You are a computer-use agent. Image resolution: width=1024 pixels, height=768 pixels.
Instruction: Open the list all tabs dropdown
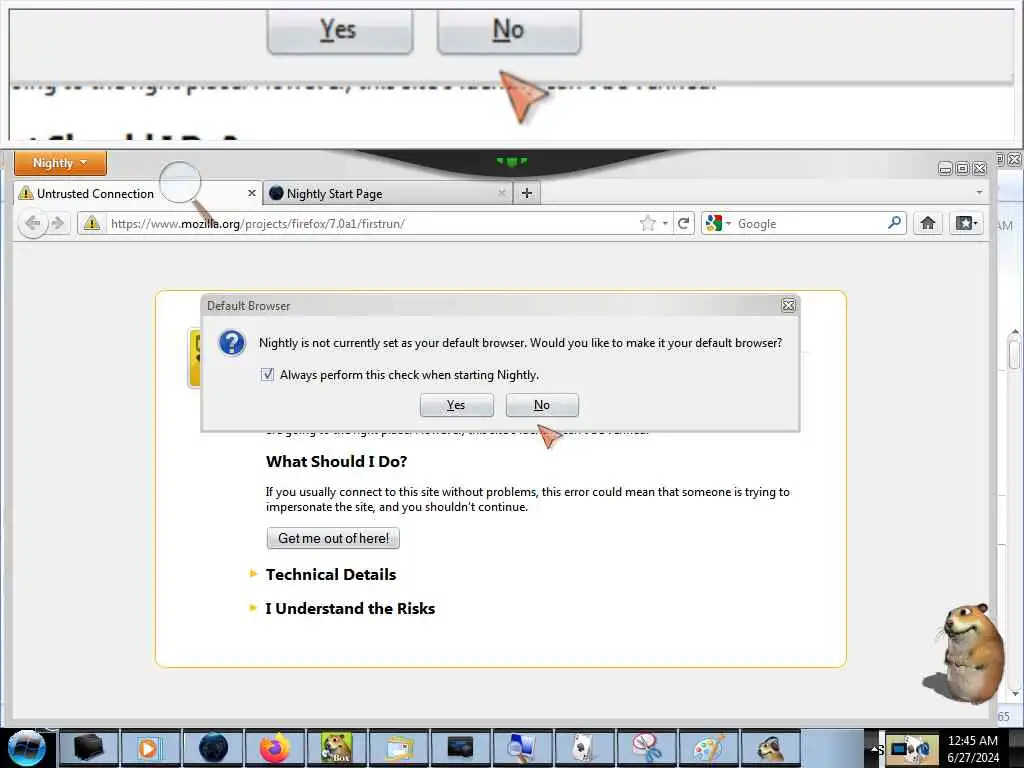(979, 193)
